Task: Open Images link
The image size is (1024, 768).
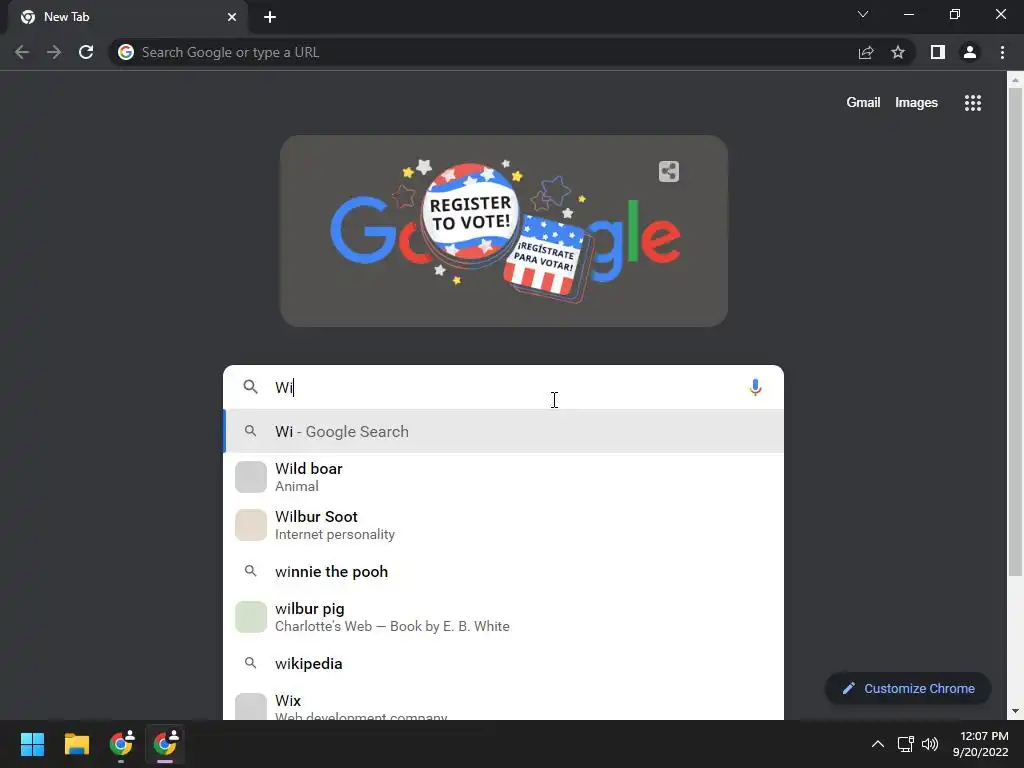Action: (916, 103)
